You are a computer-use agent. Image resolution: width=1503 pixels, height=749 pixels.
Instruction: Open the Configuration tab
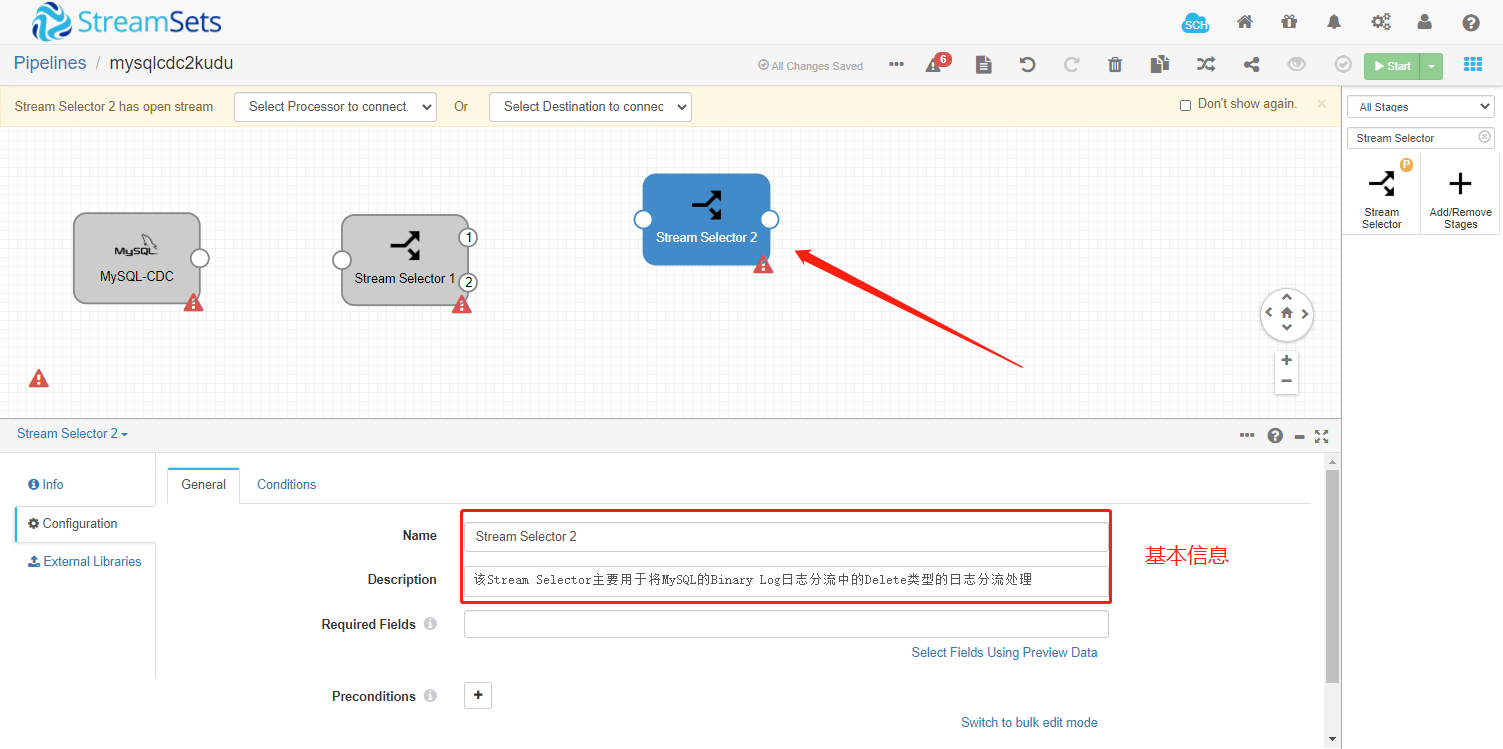[73, 523]
